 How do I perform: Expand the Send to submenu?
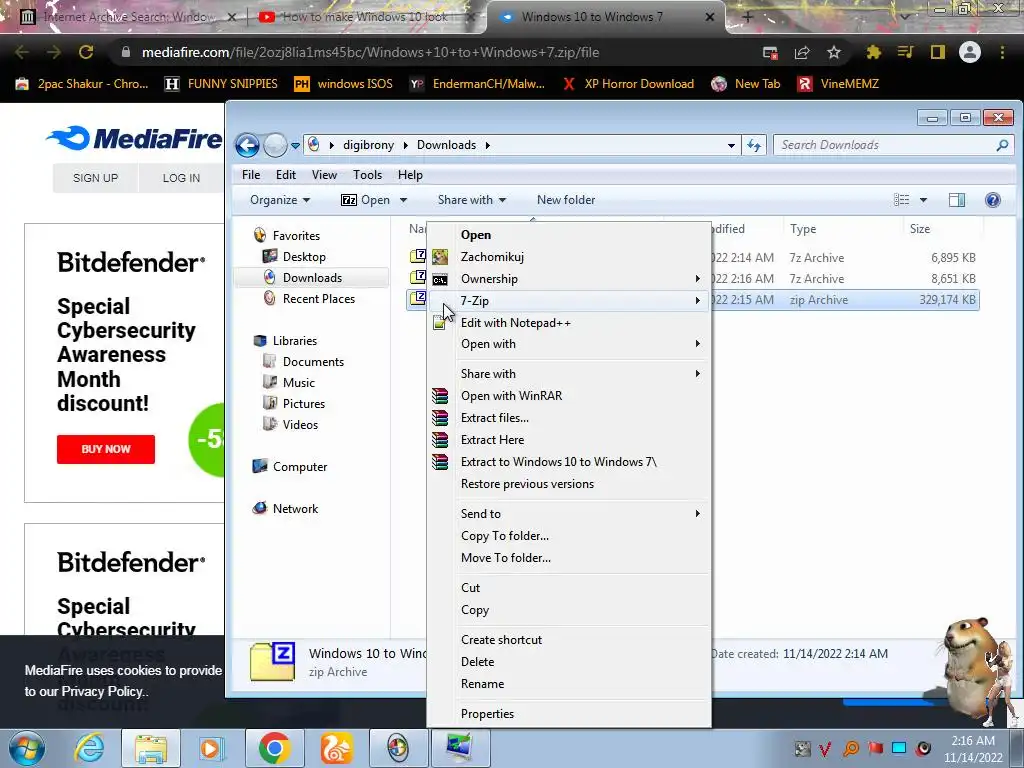[568, 514]
